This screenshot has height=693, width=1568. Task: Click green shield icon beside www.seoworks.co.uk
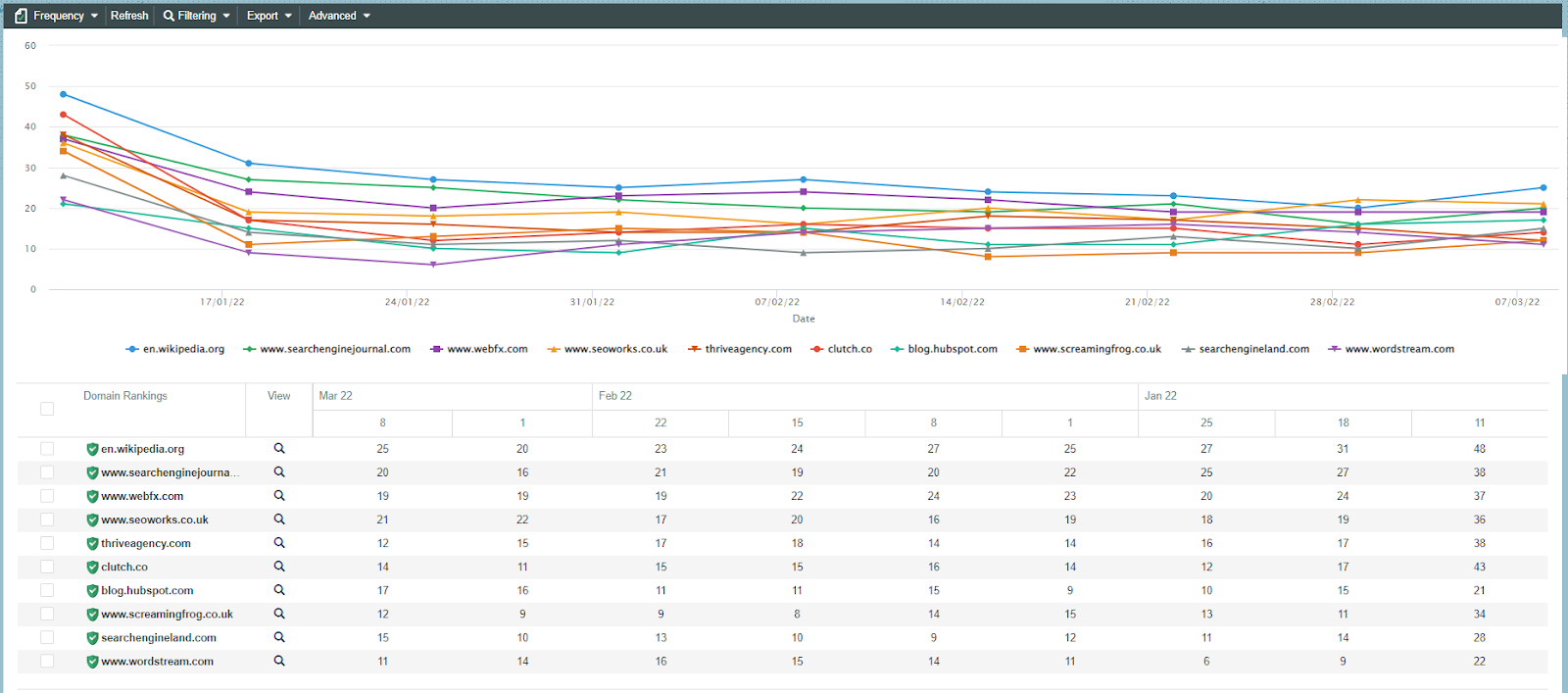[x=92, y=520]
